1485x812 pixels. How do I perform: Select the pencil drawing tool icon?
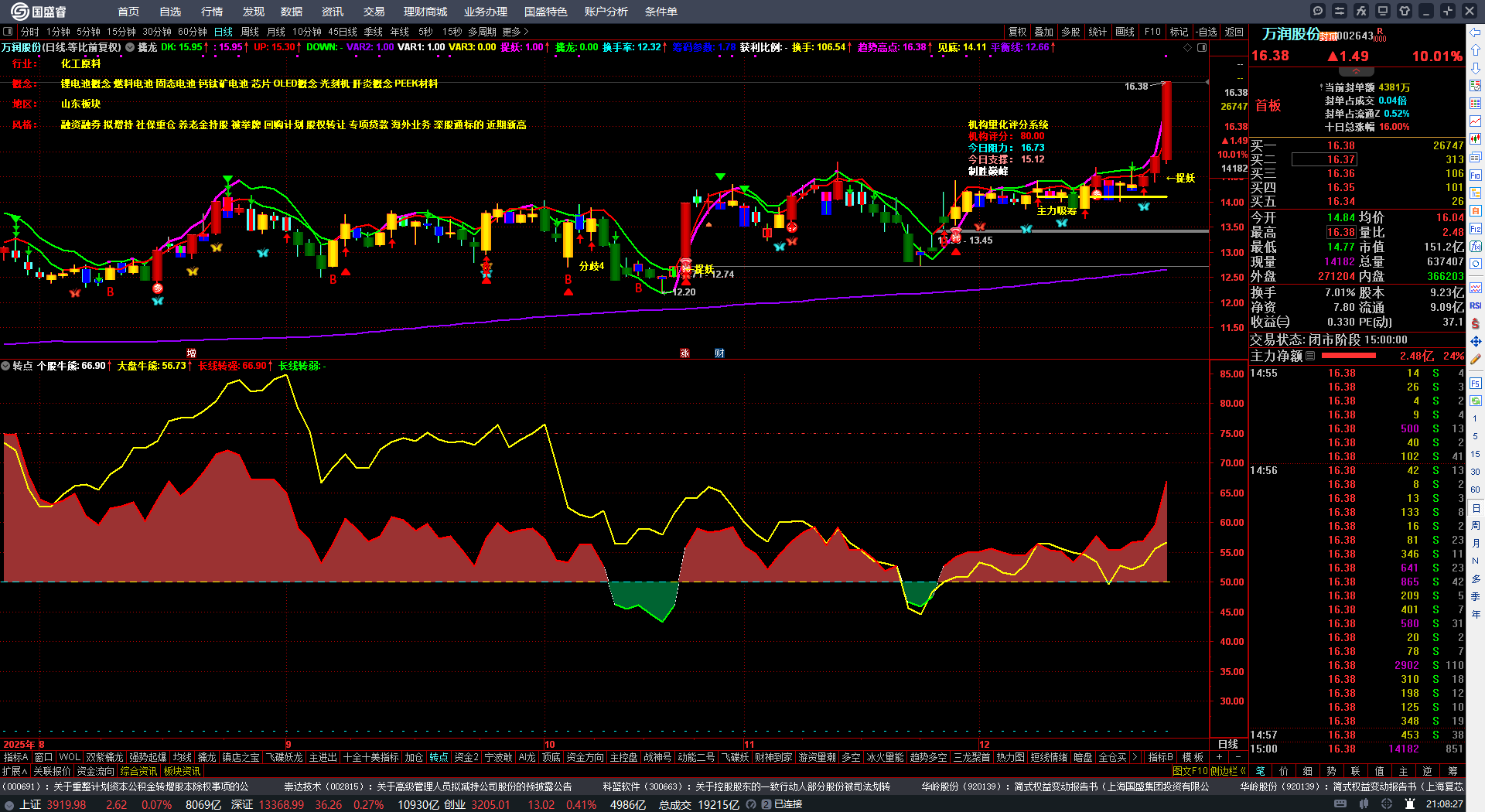pyautogui.click(x=1476, y=359)
